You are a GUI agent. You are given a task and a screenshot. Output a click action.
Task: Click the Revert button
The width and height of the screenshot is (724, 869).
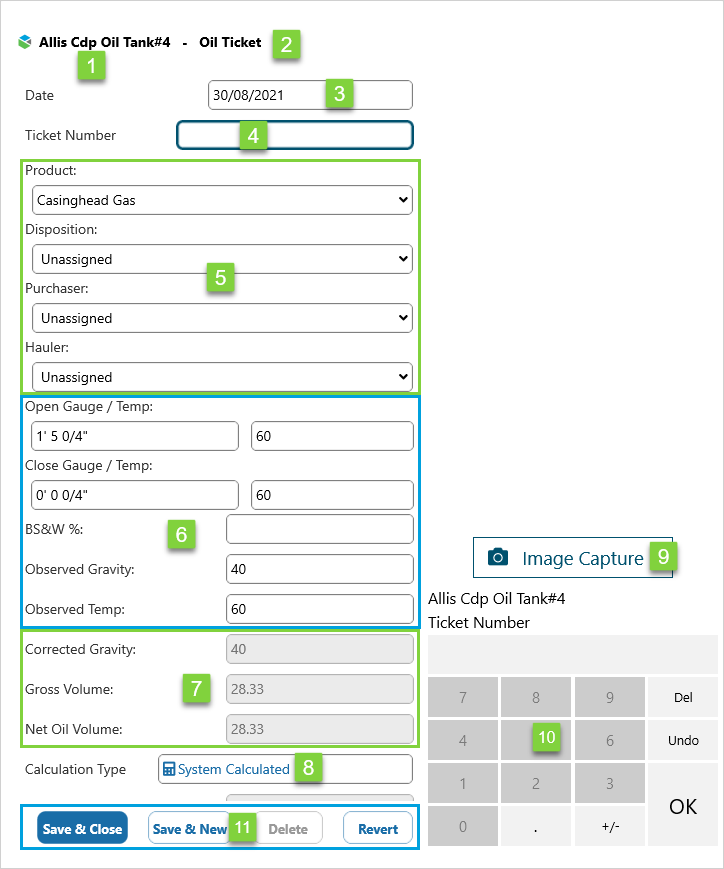coord(378,829)
